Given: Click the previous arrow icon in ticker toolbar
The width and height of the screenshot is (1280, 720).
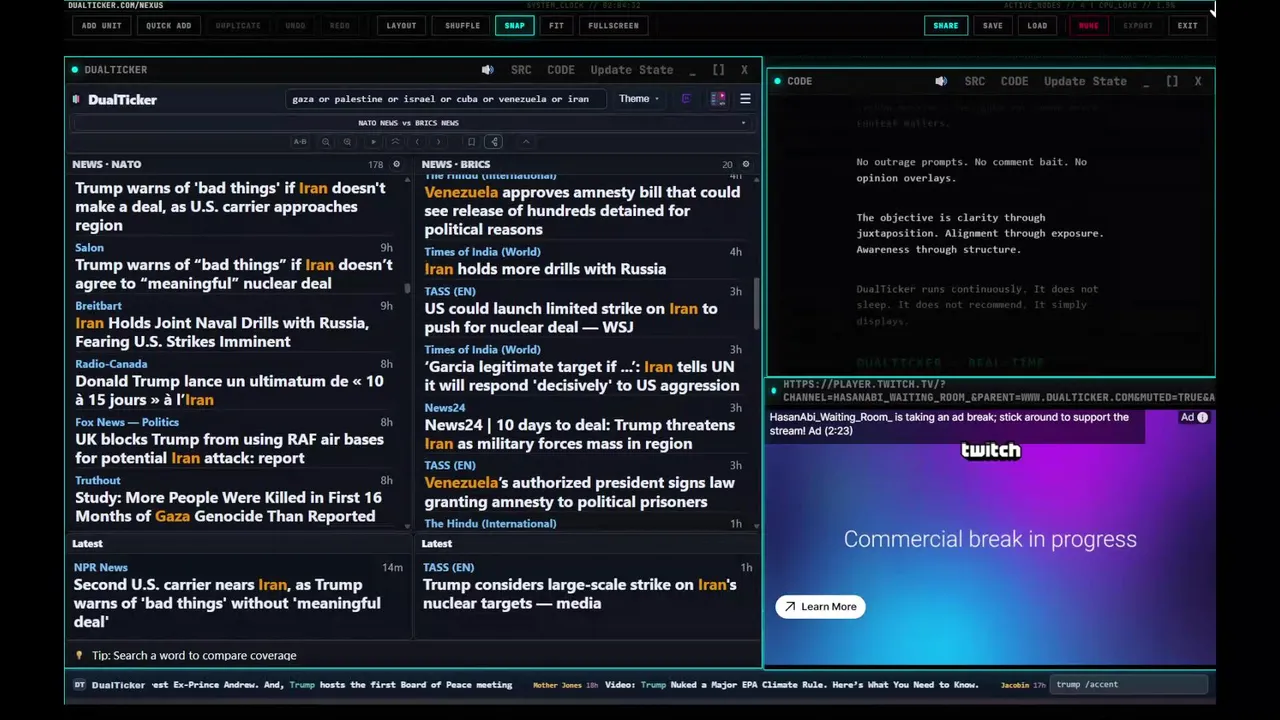Looking at the screenshot, I should click(x=417, y=142).
